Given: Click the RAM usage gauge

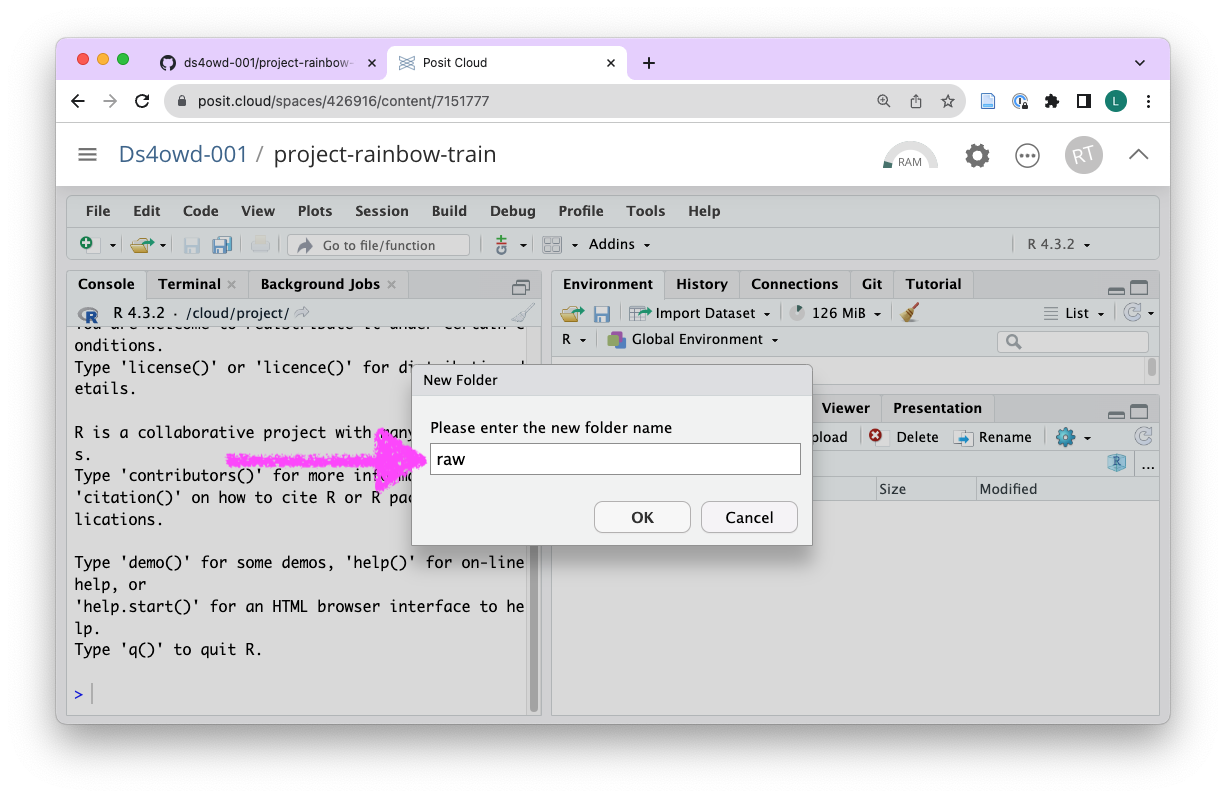Looking at the screenshot, I should pyautogui.click(x=910, y=156).
